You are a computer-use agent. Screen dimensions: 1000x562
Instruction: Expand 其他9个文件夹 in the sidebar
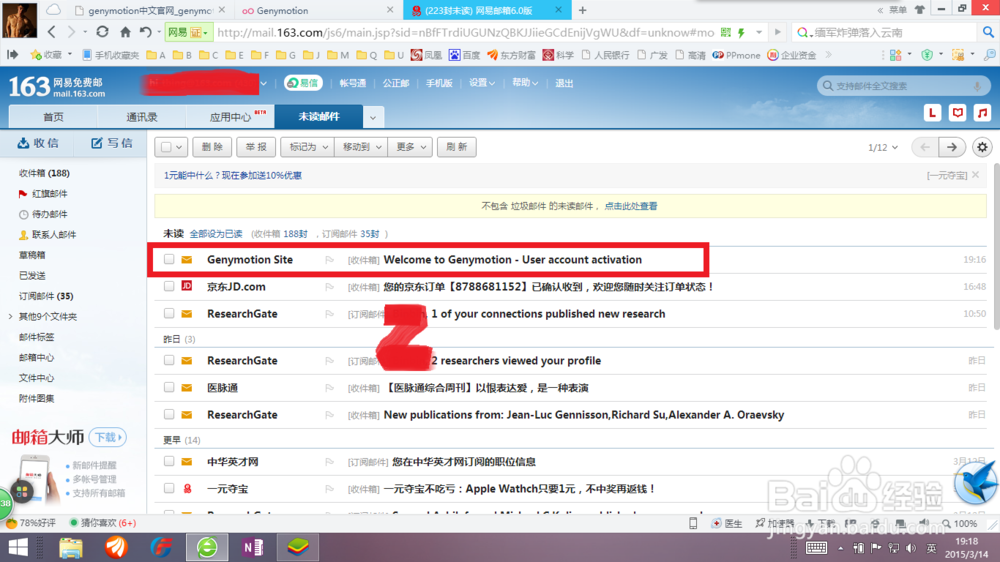10,316
